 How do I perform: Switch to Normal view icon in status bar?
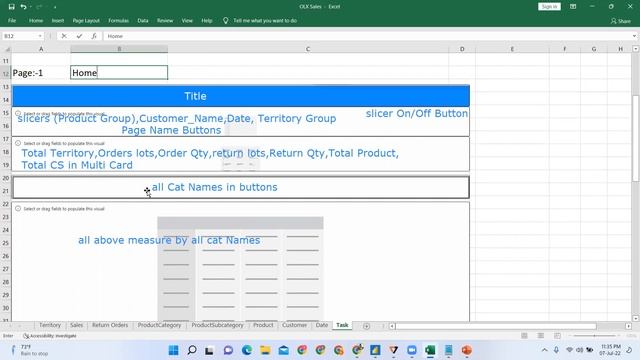[524, 336]
